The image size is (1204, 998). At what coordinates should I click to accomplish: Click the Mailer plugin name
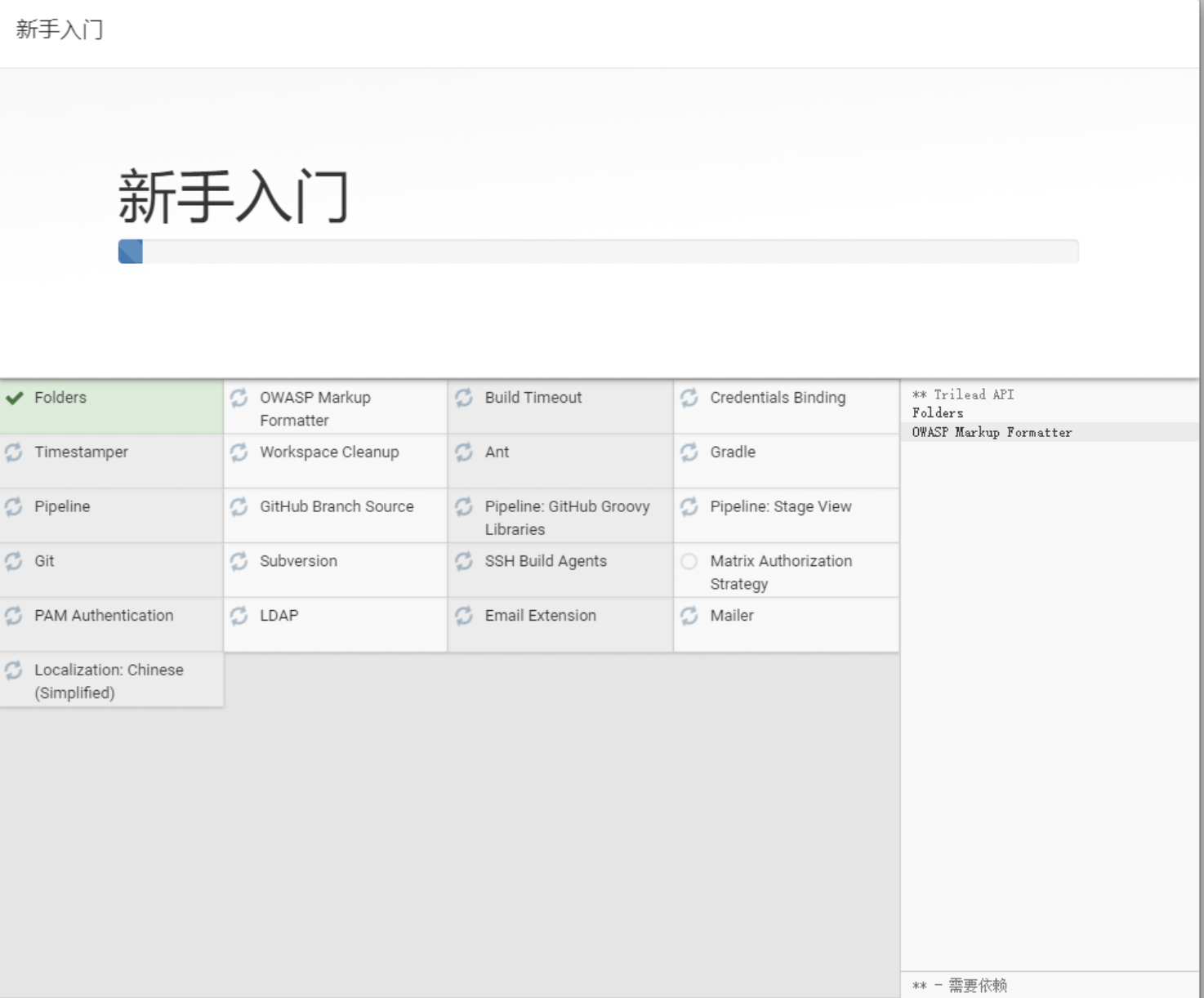(x=732, y=616)
